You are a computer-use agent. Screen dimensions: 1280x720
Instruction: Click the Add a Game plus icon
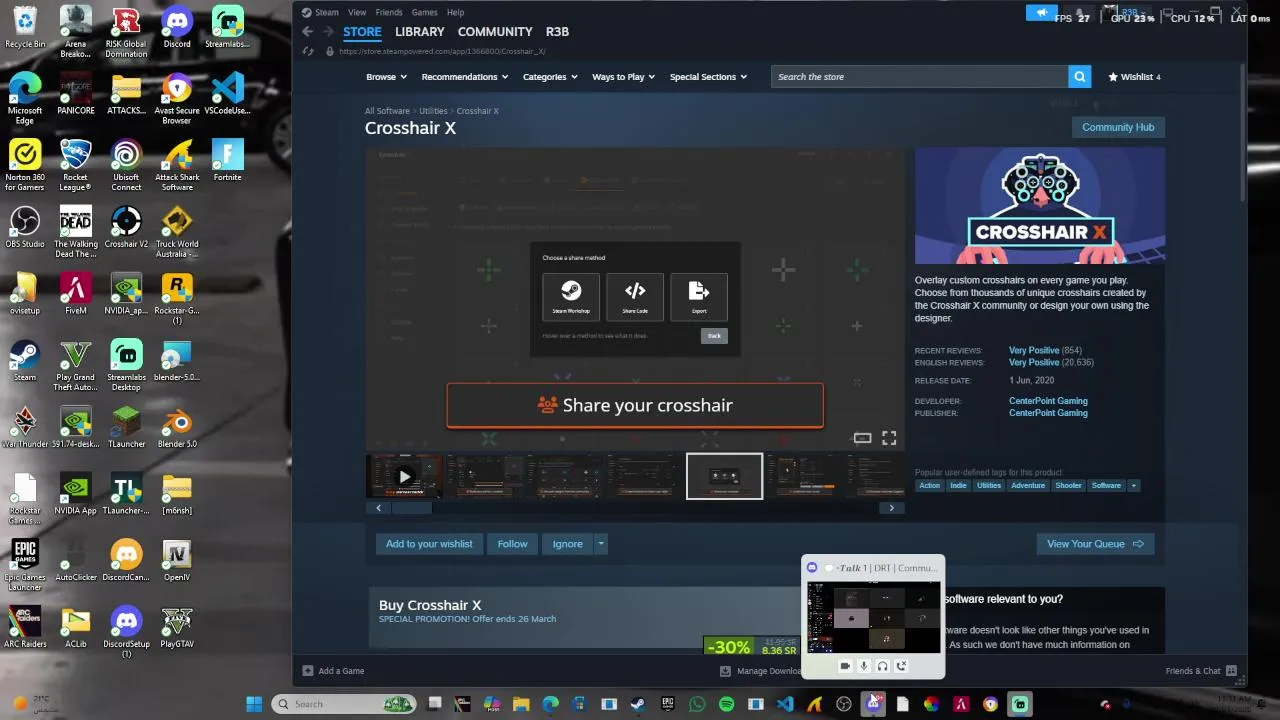point(308,671)
